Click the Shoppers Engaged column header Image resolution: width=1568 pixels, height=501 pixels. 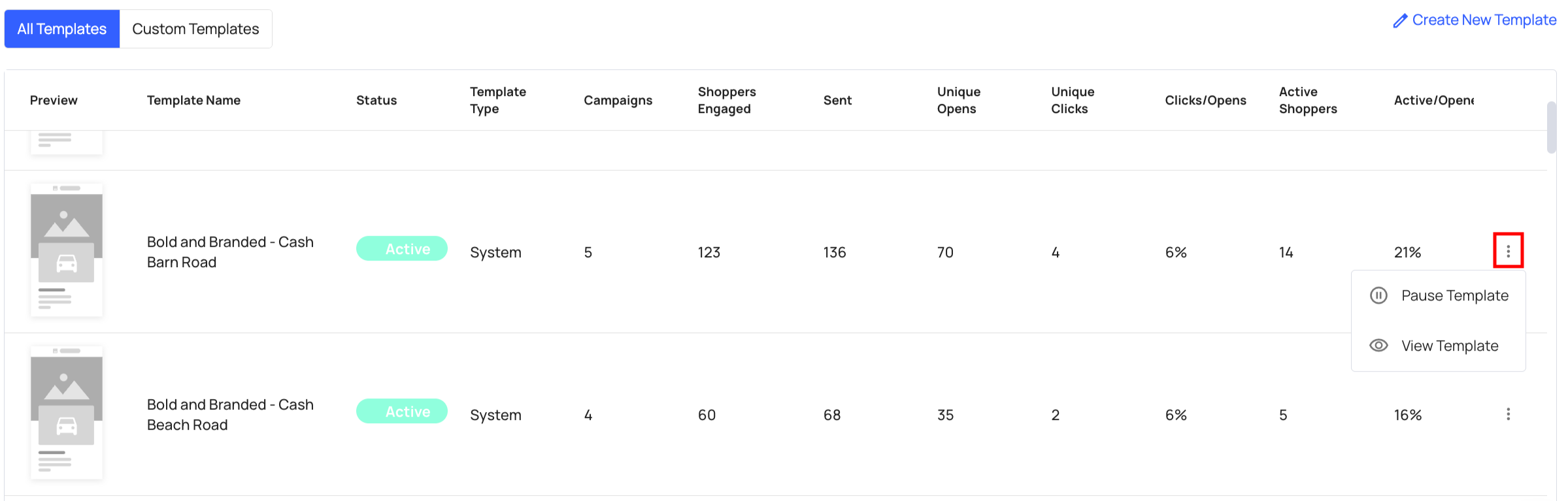pyautogui.click(x=727, y=100)
